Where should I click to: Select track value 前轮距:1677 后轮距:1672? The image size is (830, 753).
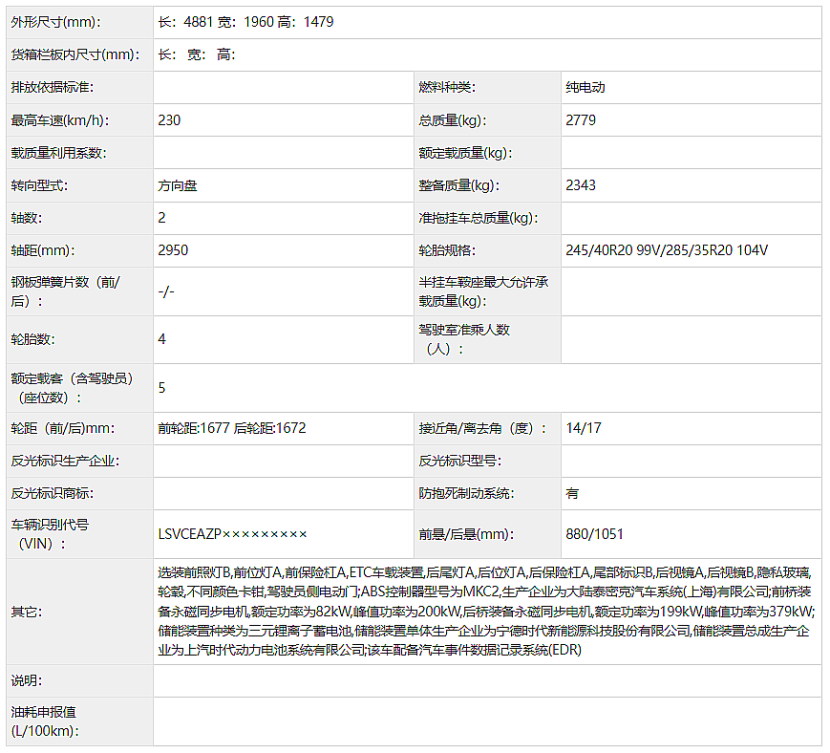coord(232,428)
